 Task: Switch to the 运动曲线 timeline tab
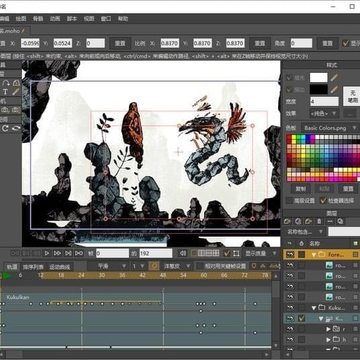click(x=59, y=267)
